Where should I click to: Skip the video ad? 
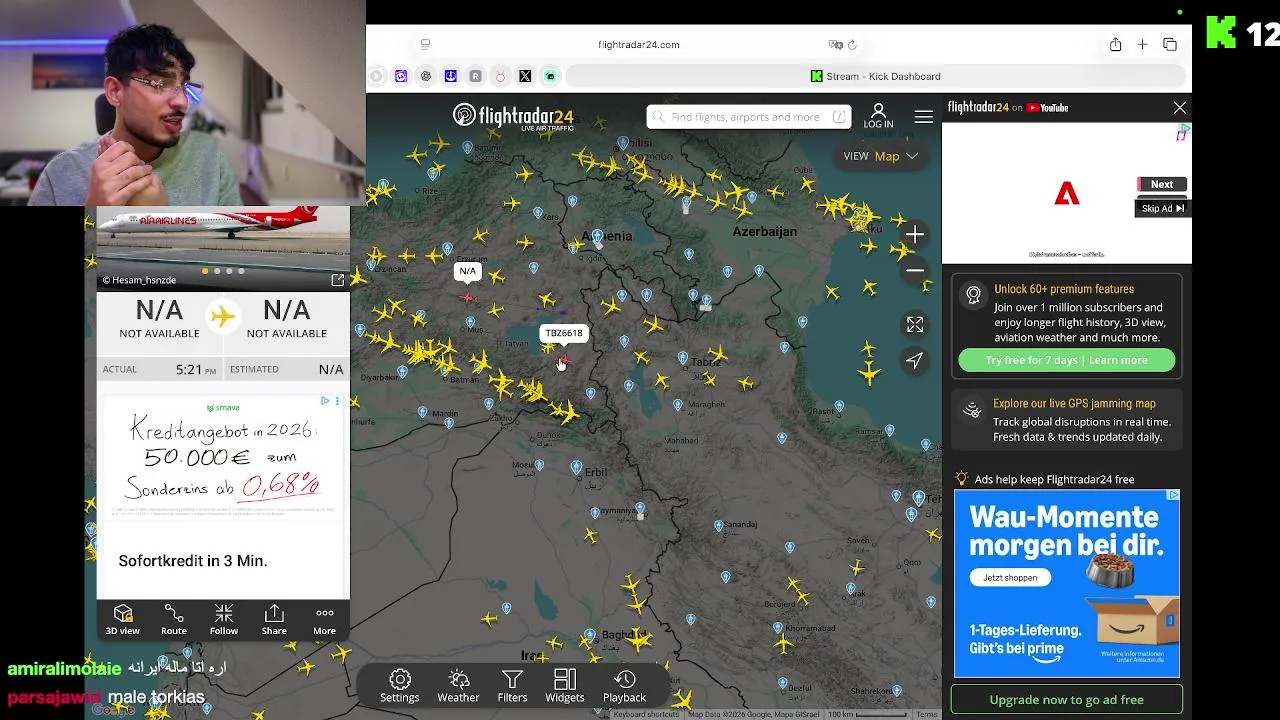pyautogui.click(x=1163, y=208)
